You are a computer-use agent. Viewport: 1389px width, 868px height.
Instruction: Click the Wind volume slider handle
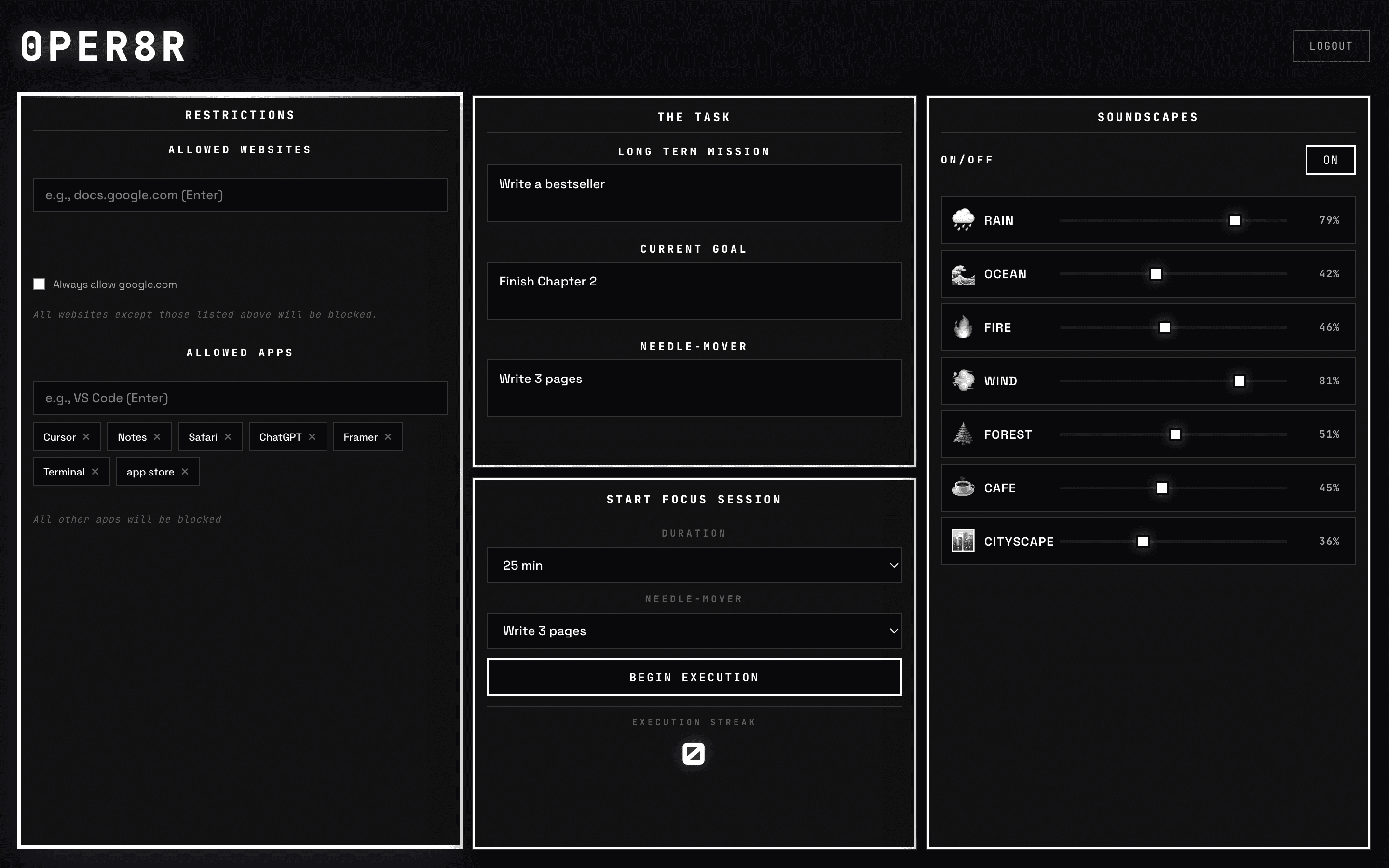[1239, 380]
